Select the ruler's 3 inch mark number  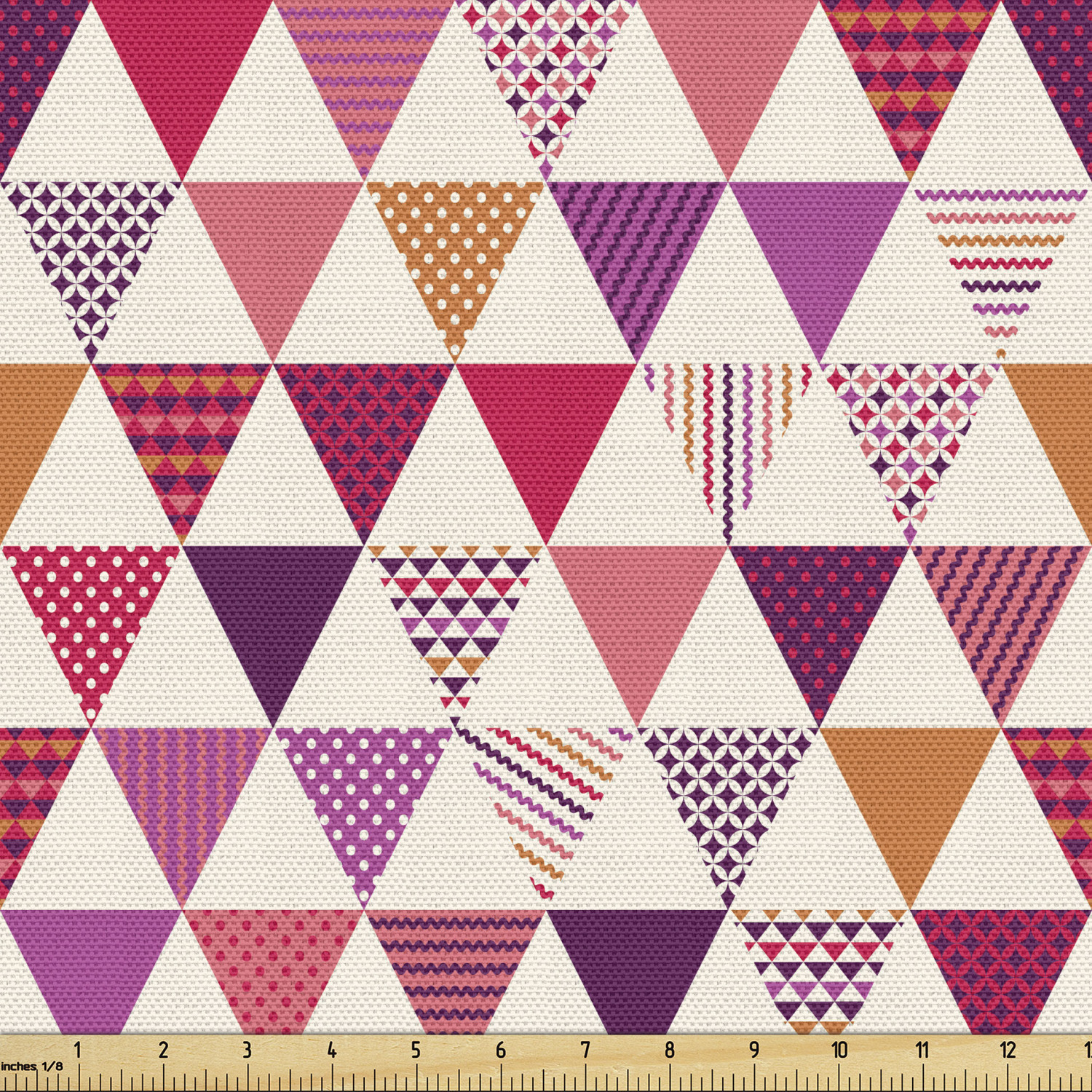[248, 1050]
